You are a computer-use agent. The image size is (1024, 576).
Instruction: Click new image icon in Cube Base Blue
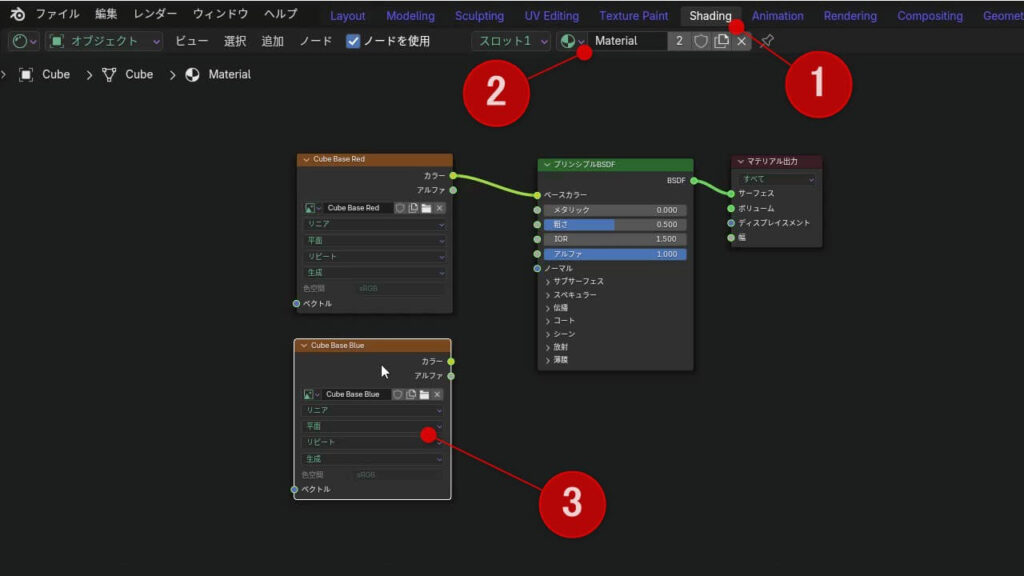point(411,394)
